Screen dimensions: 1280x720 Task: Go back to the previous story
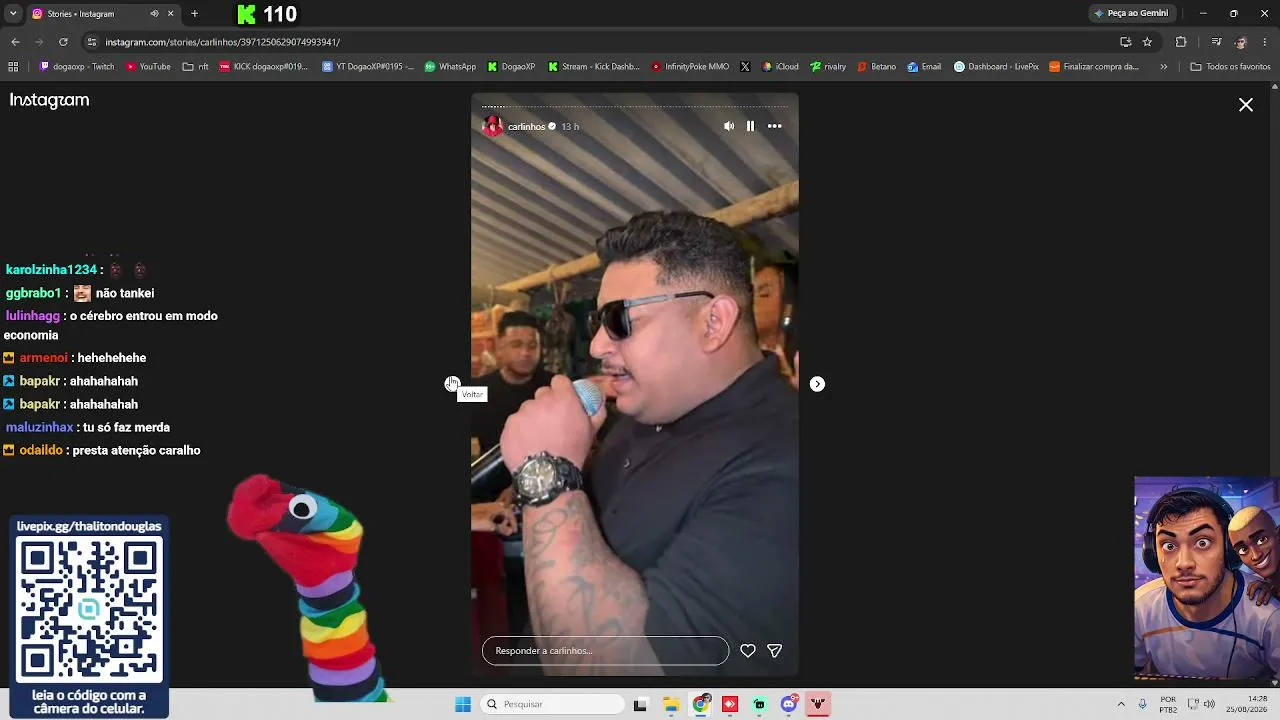452,384
